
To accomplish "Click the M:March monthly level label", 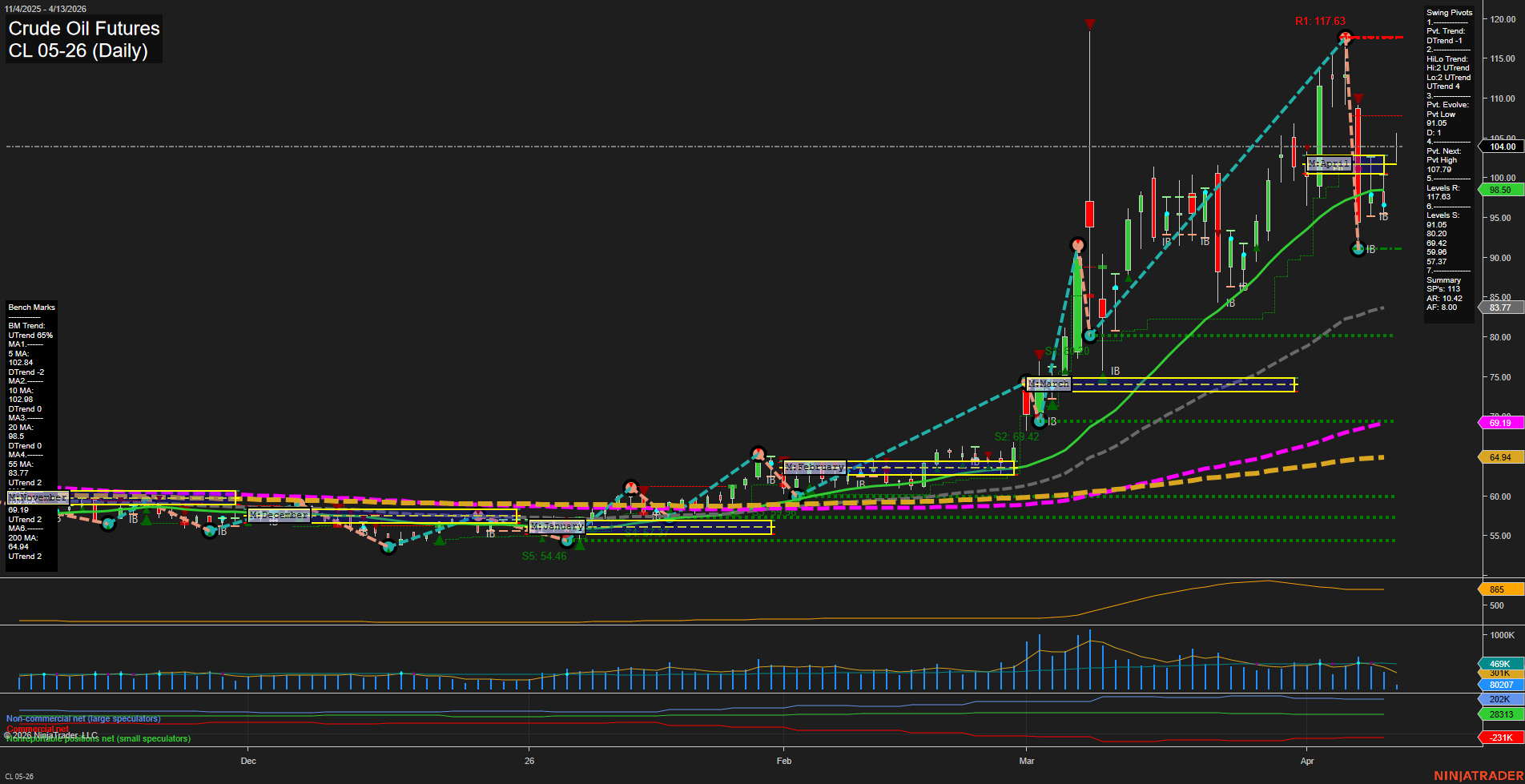I will pyautogui.click(x=1048, y=384).
